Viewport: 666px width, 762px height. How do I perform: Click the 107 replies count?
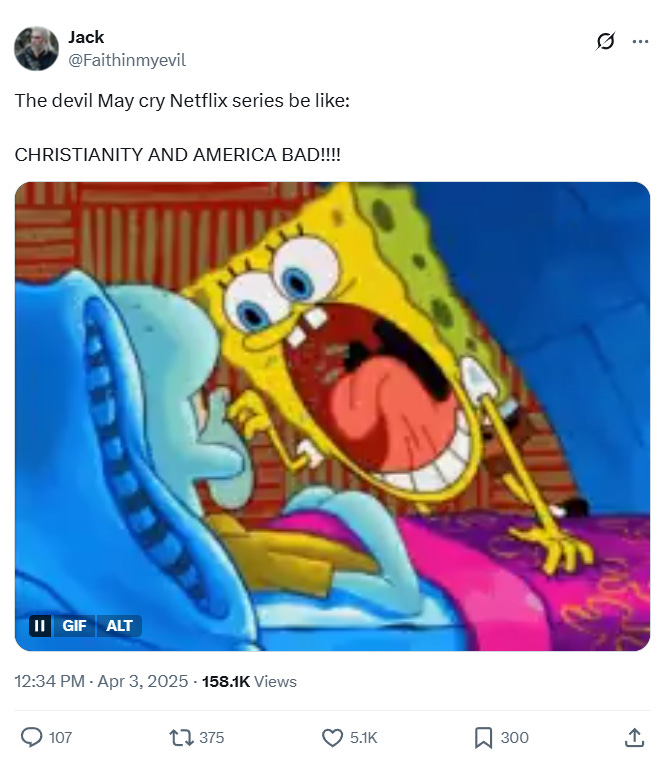click(60, 738)
